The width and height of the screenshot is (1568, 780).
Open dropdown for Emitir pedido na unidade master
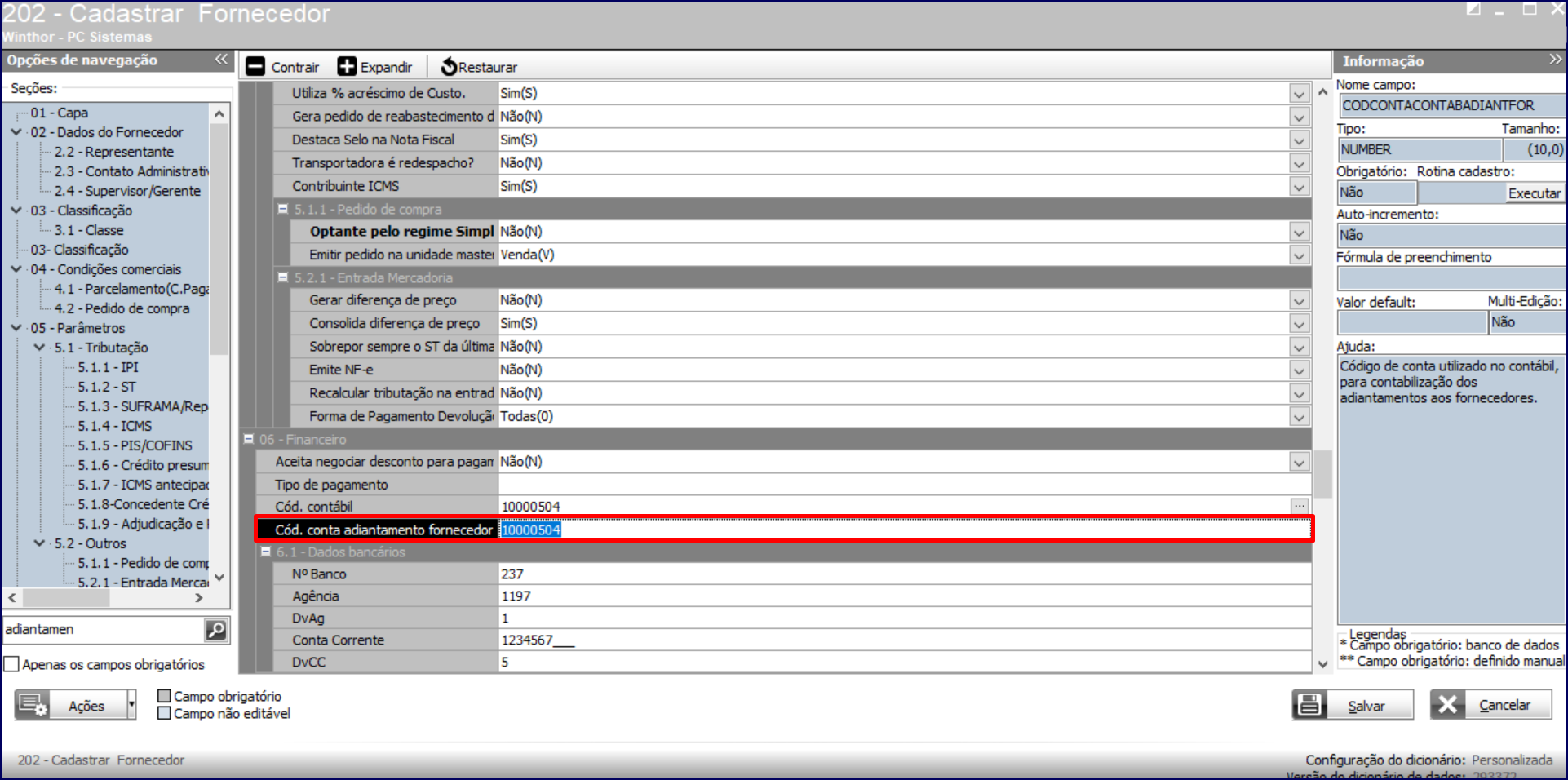(x=1300, y=255)
